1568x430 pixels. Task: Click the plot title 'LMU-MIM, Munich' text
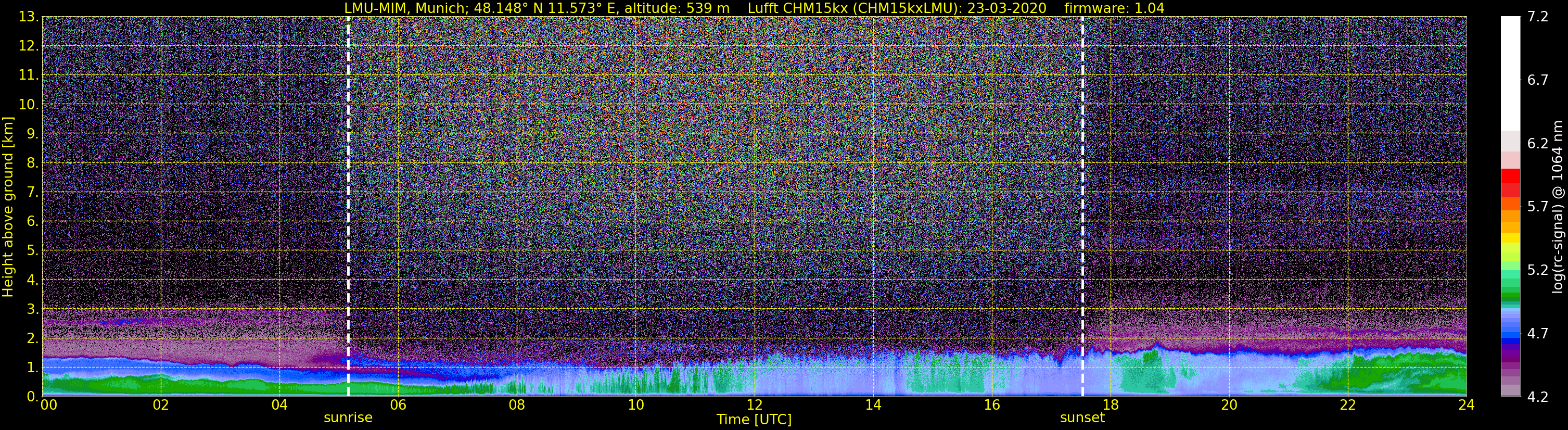pyautogui.click(x=406, y=8)
